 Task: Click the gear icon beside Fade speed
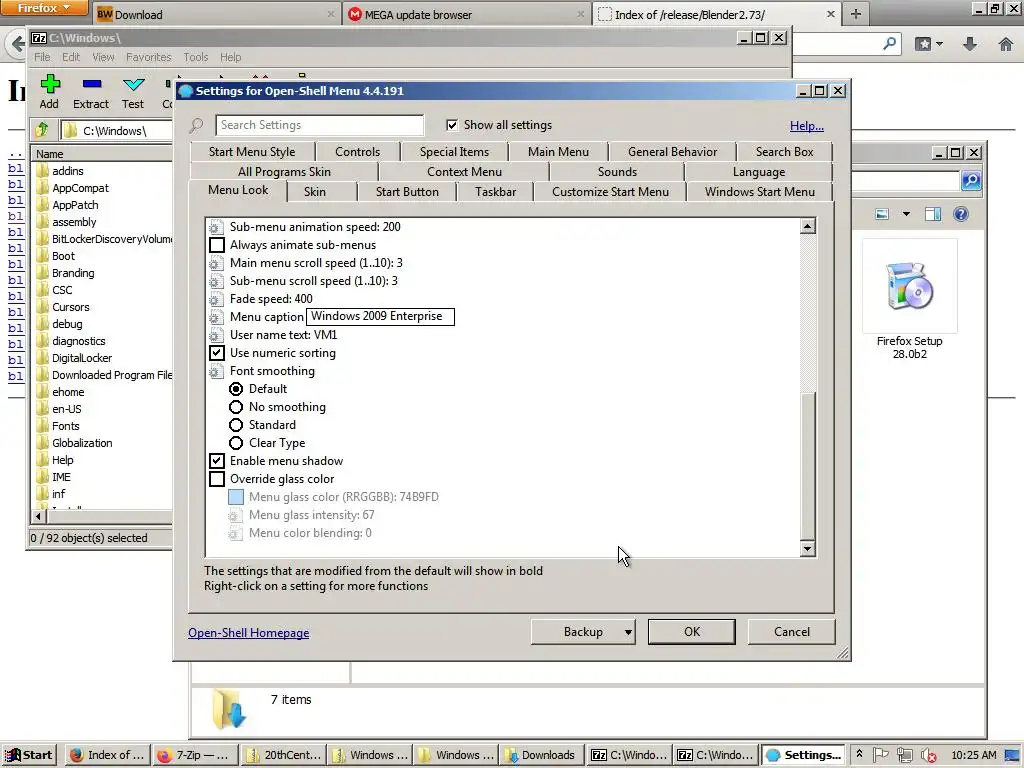[216, 299]
